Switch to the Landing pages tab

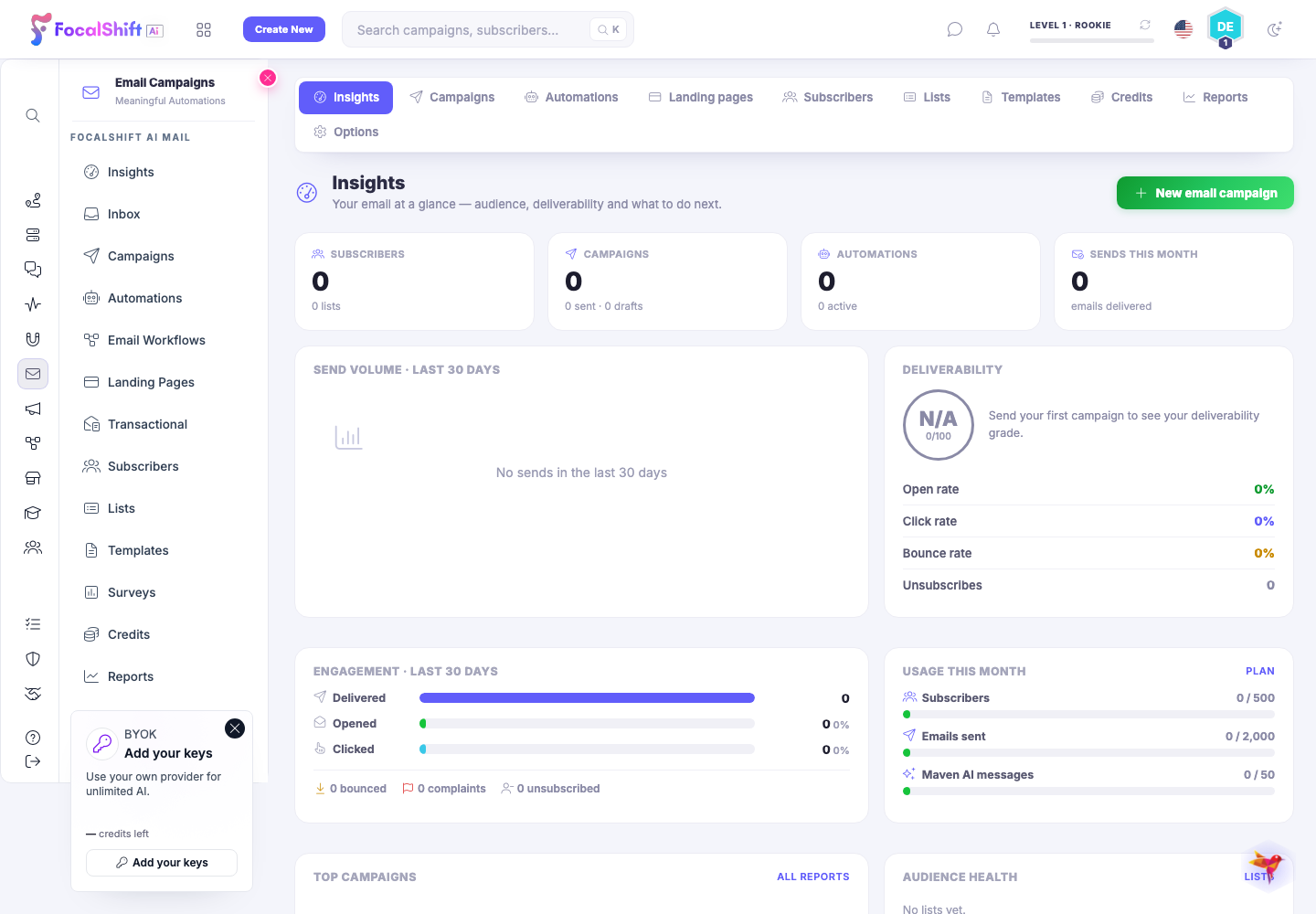pyautogui.click(x=701, y=97)
